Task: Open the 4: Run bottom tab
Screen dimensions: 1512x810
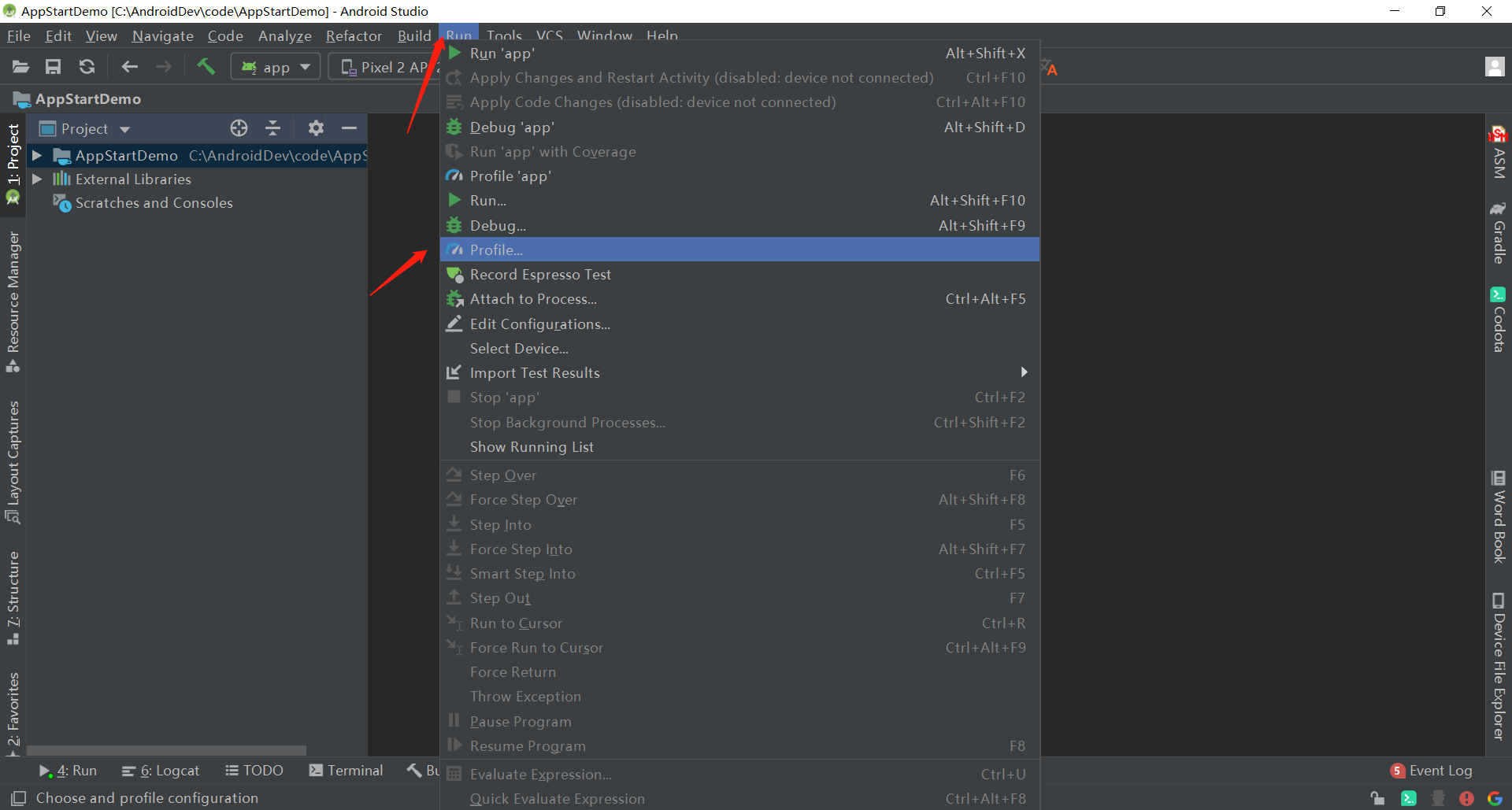Action: tap(69, 771)
